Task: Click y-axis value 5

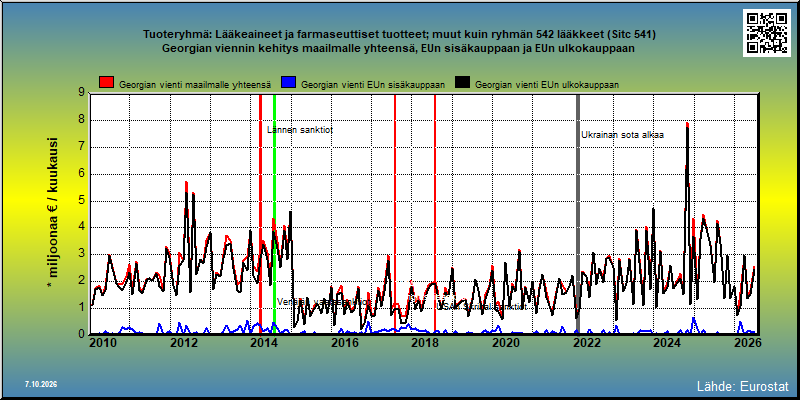Action: tap(81, 201)
